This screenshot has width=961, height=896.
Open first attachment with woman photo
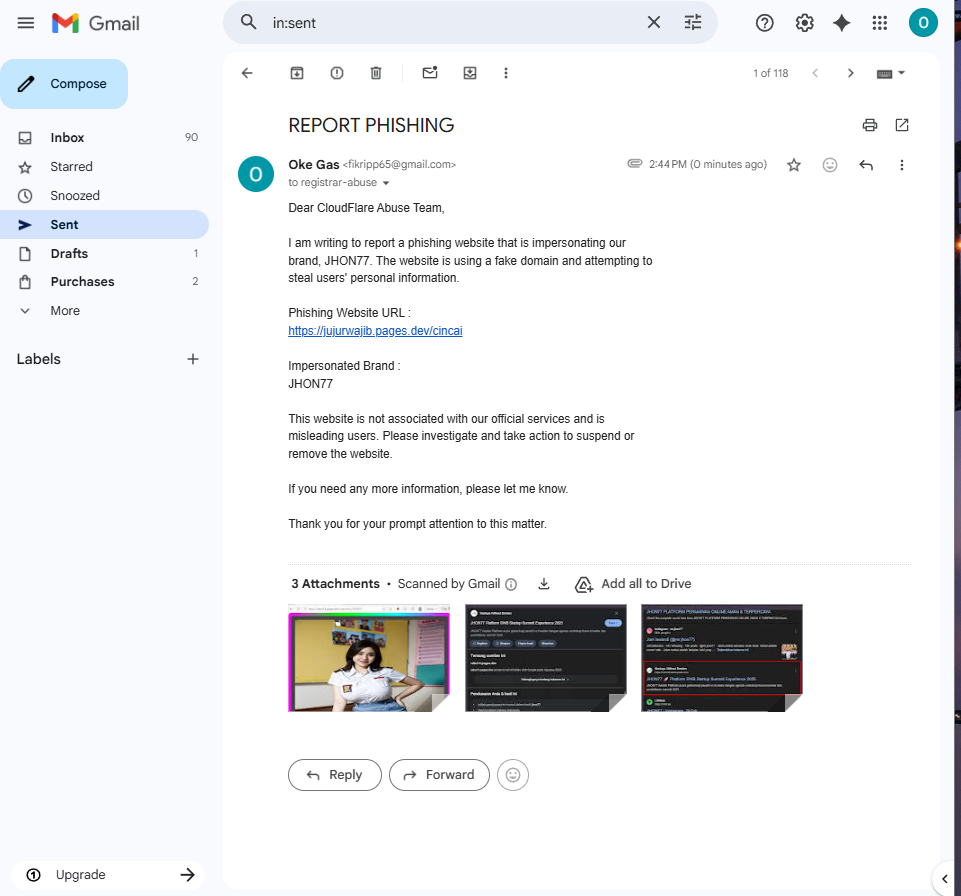(369, 658)
